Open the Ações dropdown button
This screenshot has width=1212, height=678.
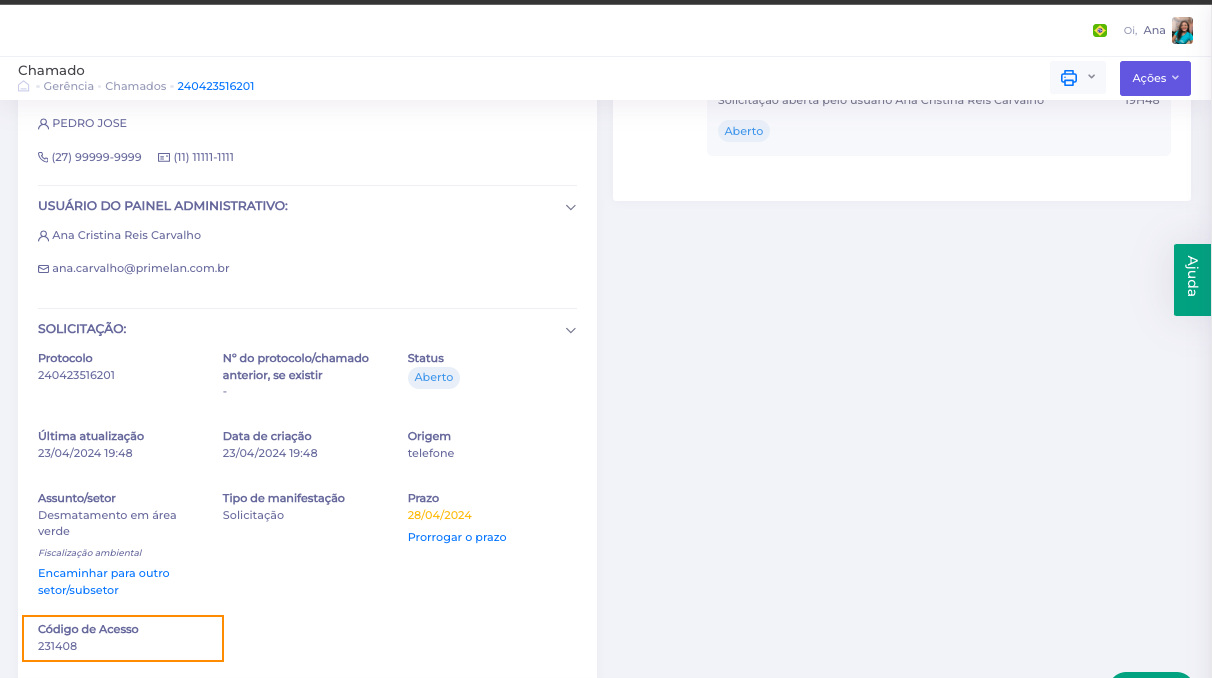click(1155, 78)
